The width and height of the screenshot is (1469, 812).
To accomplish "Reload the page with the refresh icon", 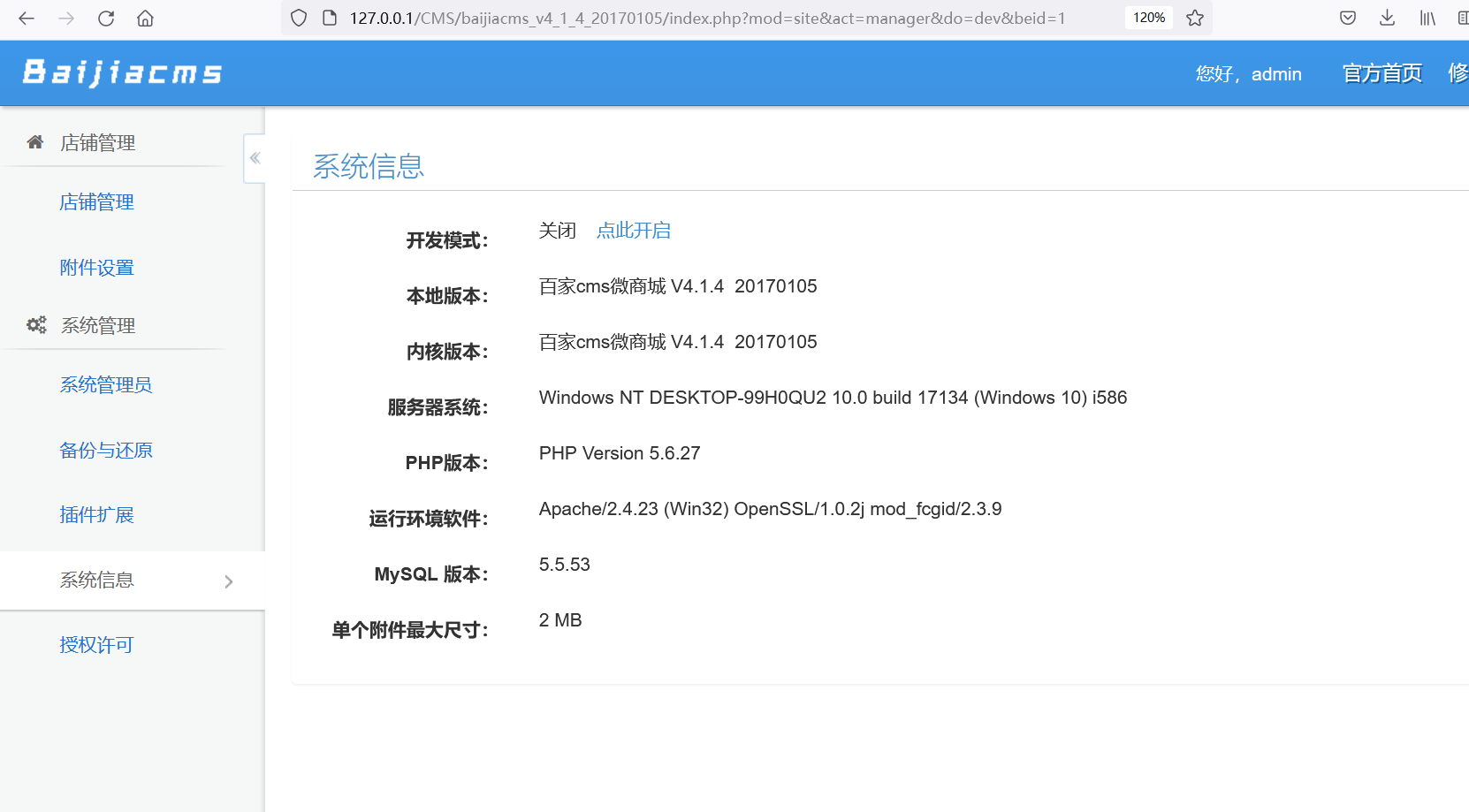I will tap(106, 17).
